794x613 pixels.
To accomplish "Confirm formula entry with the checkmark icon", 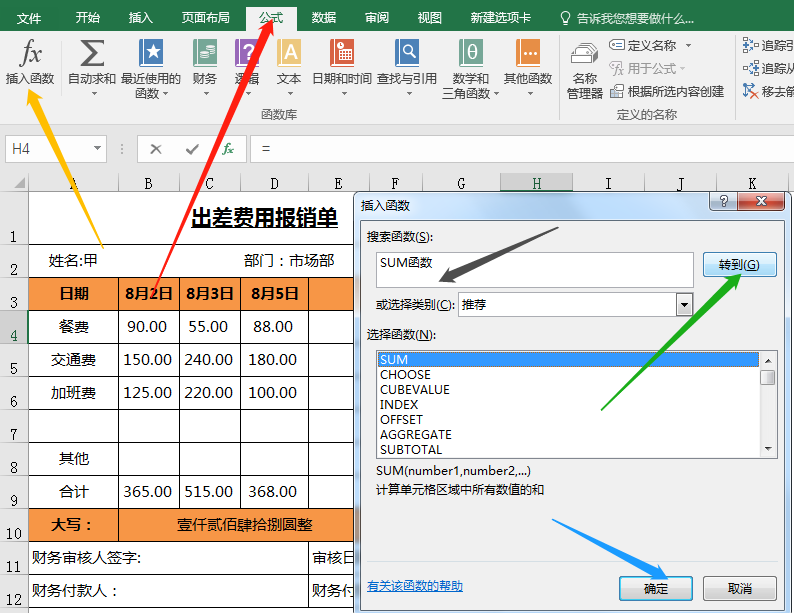I will point(192,149).
